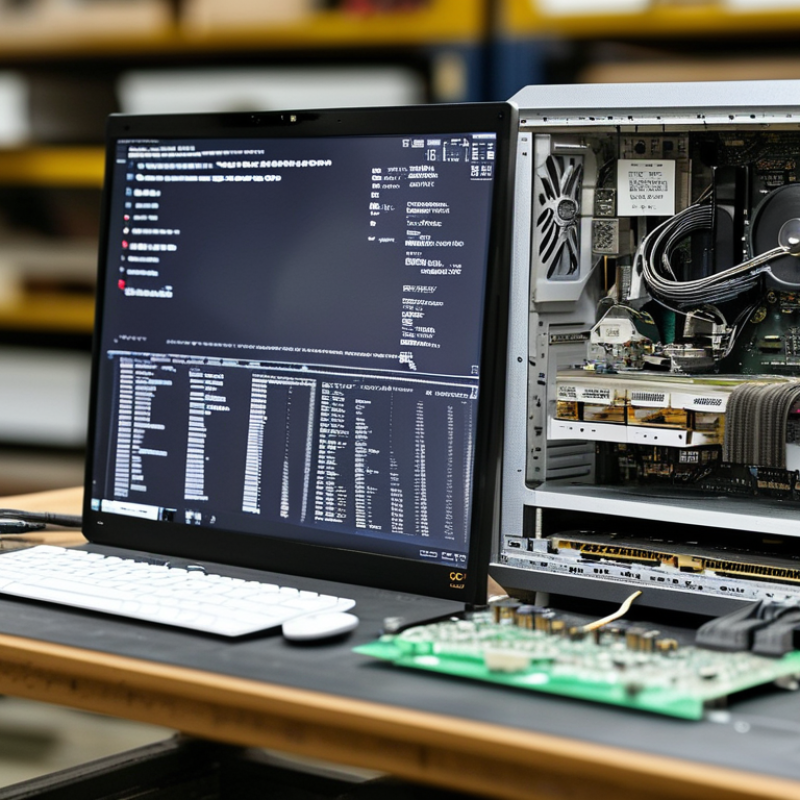Open the Start icon beside the taskbar search box
This screenshot has height=800, width=800.
coord(95,504)
